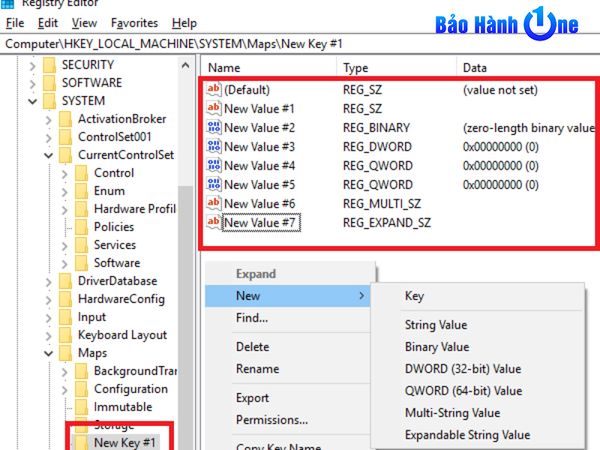Open the Favorites menu
The height and width of the screenshot is (450, 600).
point(134,22)
